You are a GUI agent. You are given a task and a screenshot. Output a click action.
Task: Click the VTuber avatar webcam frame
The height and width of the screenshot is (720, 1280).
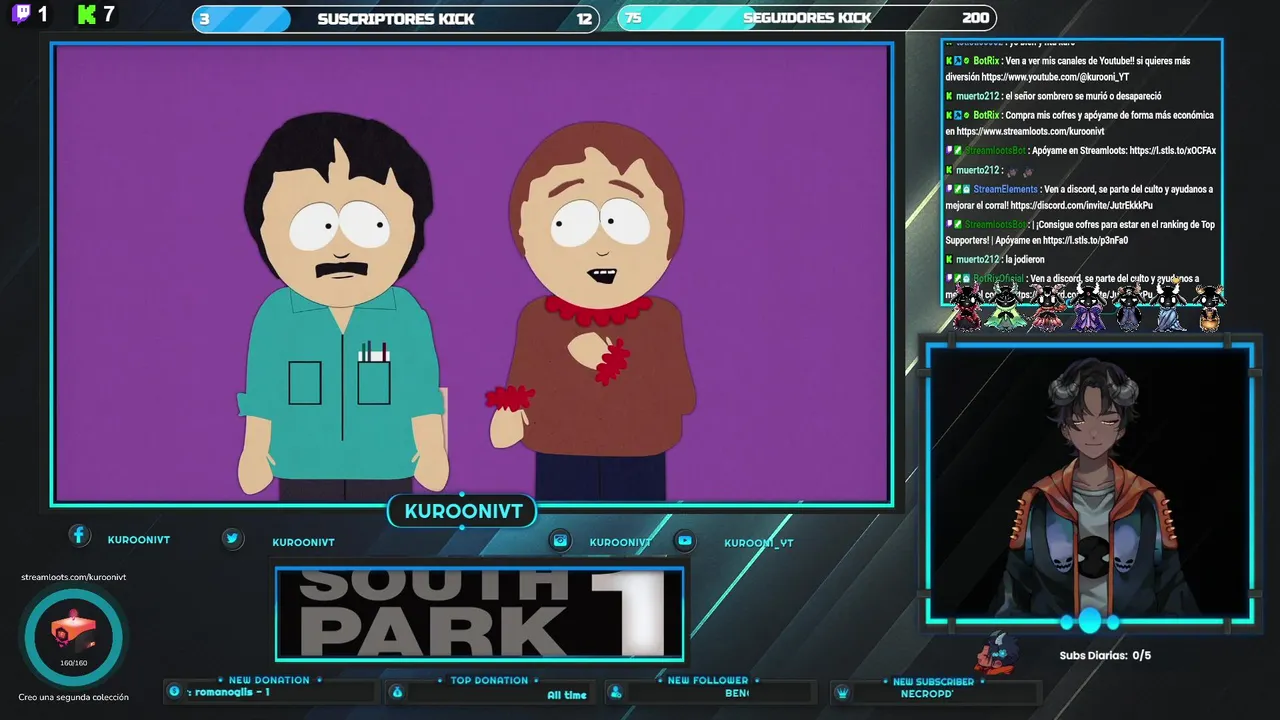(1089, 485)
